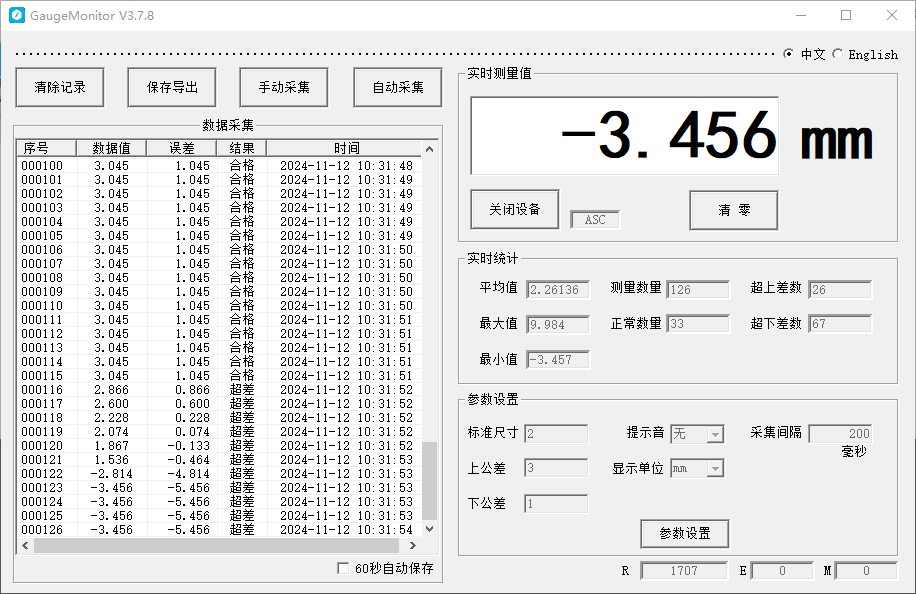Start 自动采集 automatic collection
This screenshot has width=916, height=594.
pyautogui.click(x=398, y=88)
